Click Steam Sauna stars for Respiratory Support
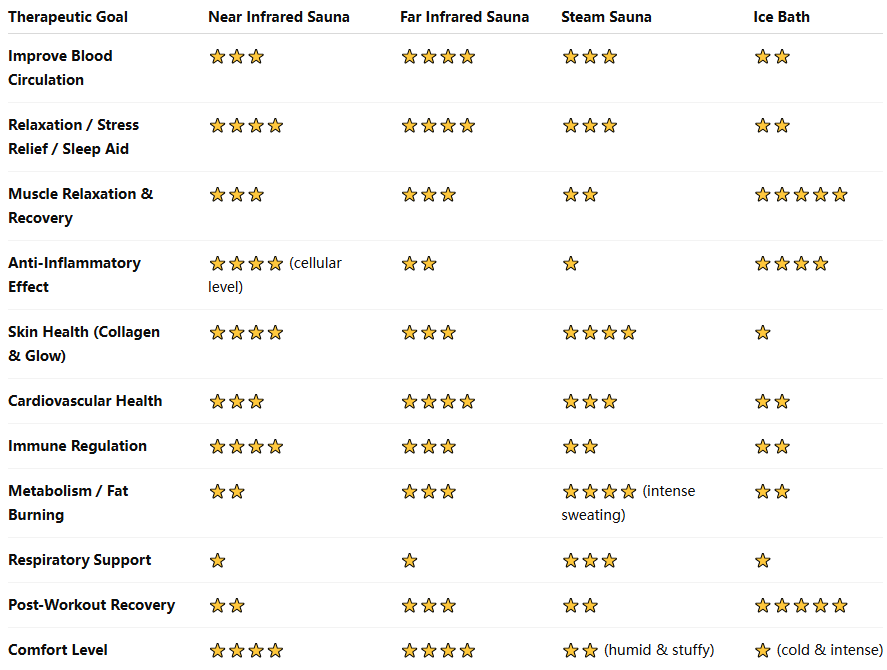 click(590, 560)
